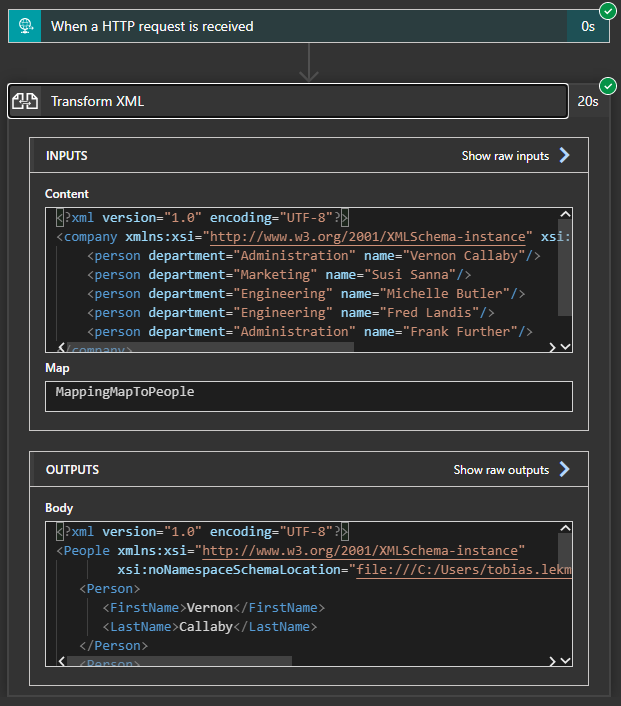This screenshot has height=706, width=621.
Task: Collapse the Transform XML action header
Action: 300,101
